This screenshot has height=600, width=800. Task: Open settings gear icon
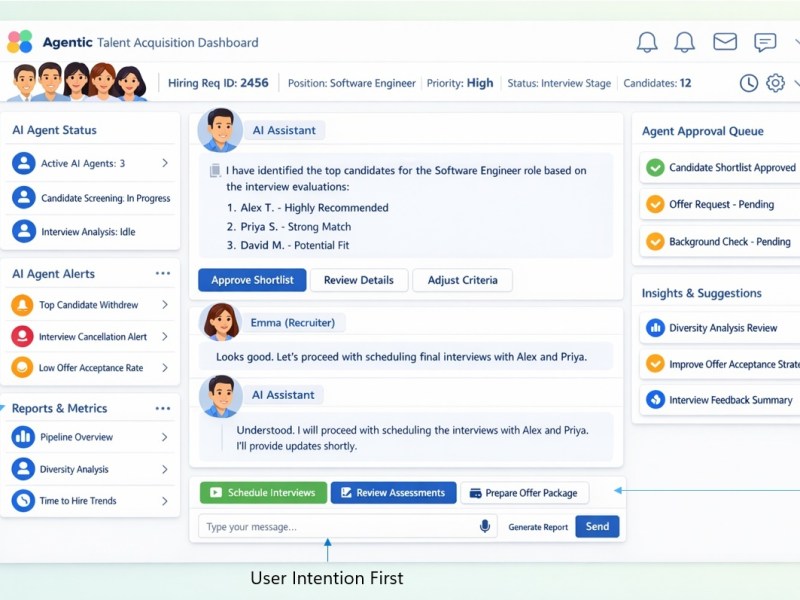pos(775,83)
